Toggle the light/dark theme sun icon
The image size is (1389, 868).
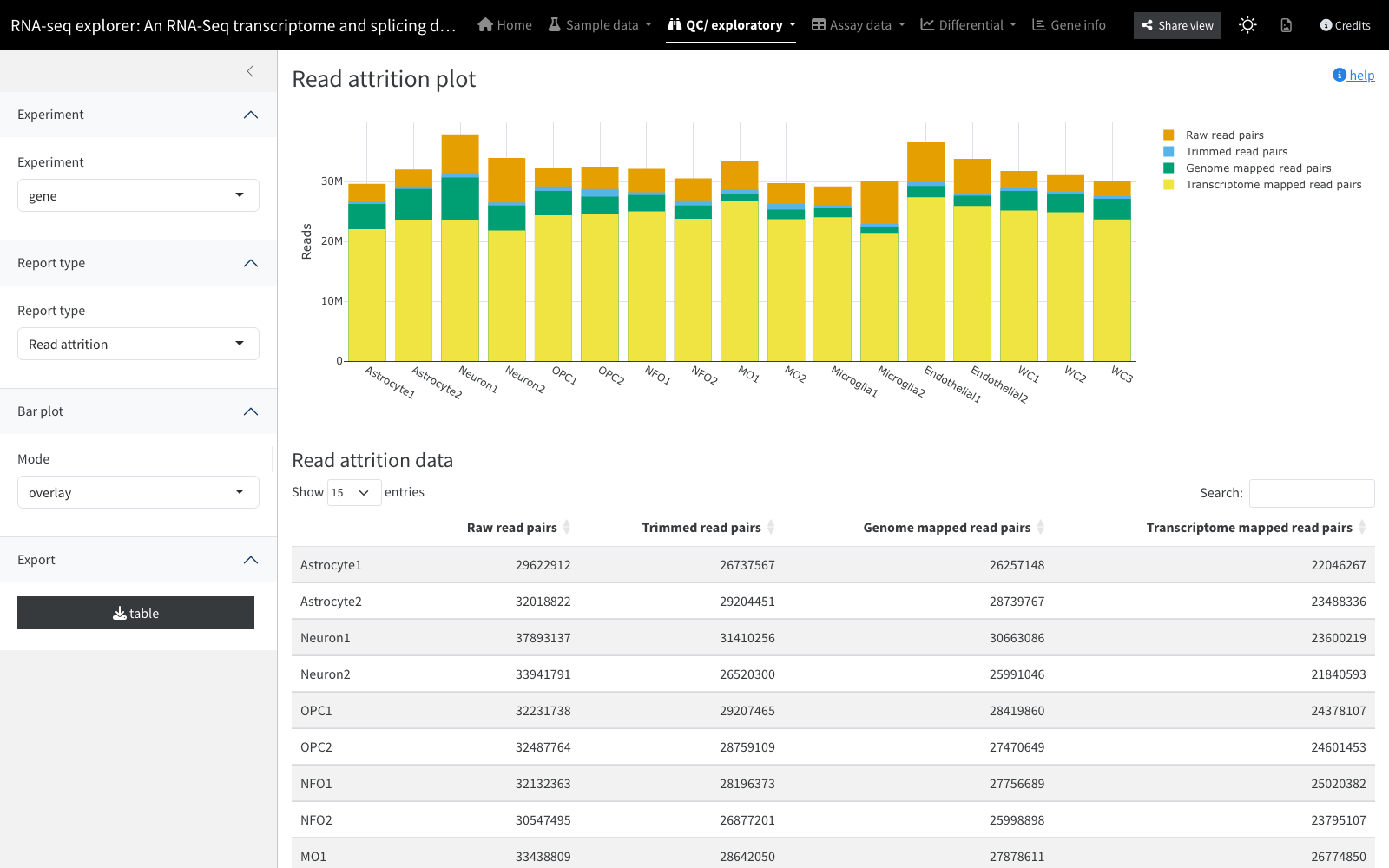(1247, 25)
